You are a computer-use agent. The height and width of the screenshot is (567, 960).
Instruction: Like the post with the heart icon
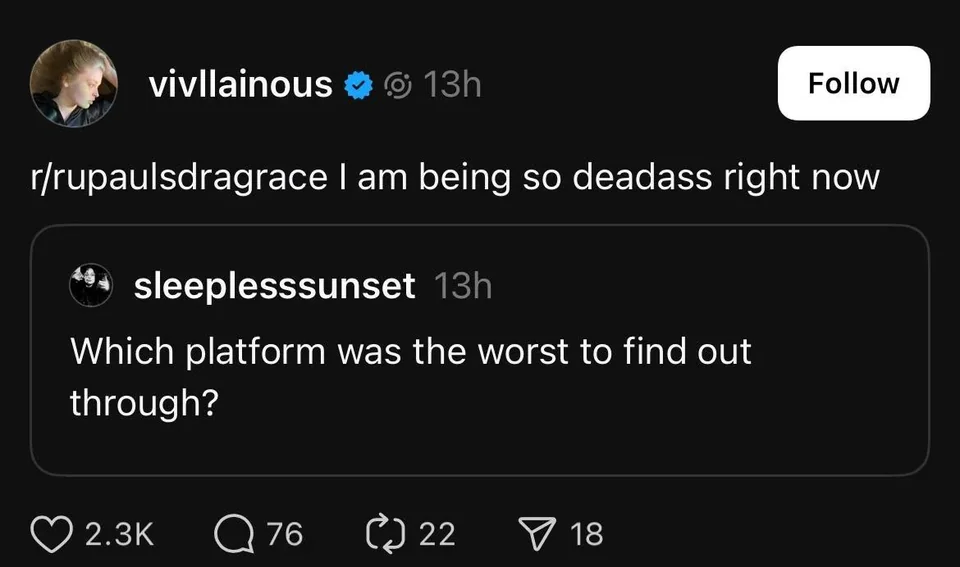click(51, 534)
